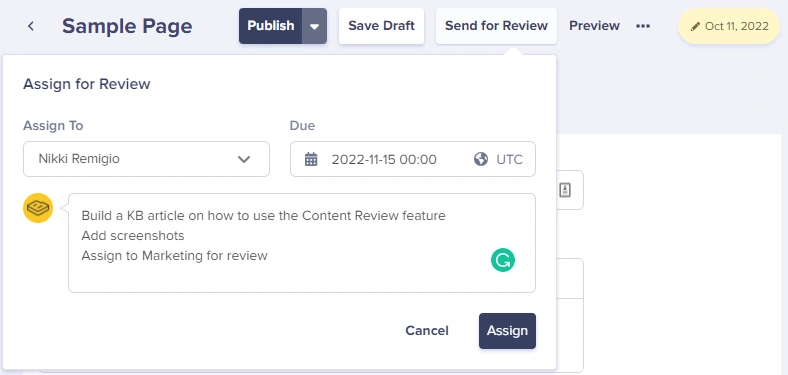Click the Publish button
788x375 pixels.
pyautogui.click(x=271, y=26)
